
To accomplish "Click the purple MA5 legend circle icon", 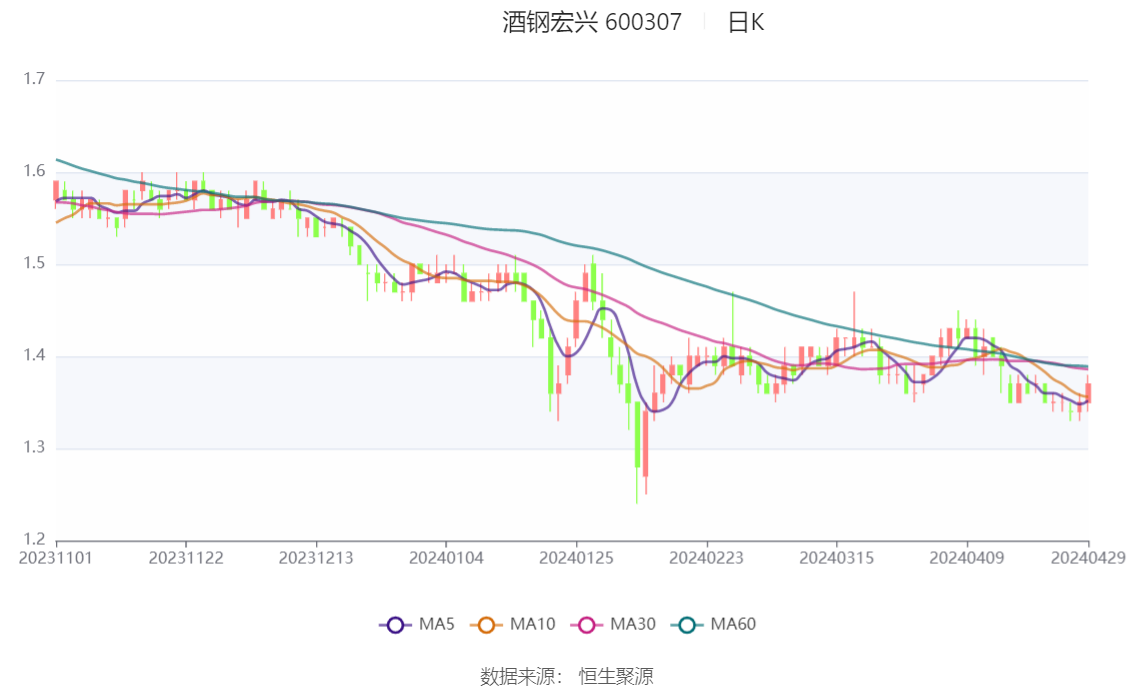I will click(x=395, y=625).
